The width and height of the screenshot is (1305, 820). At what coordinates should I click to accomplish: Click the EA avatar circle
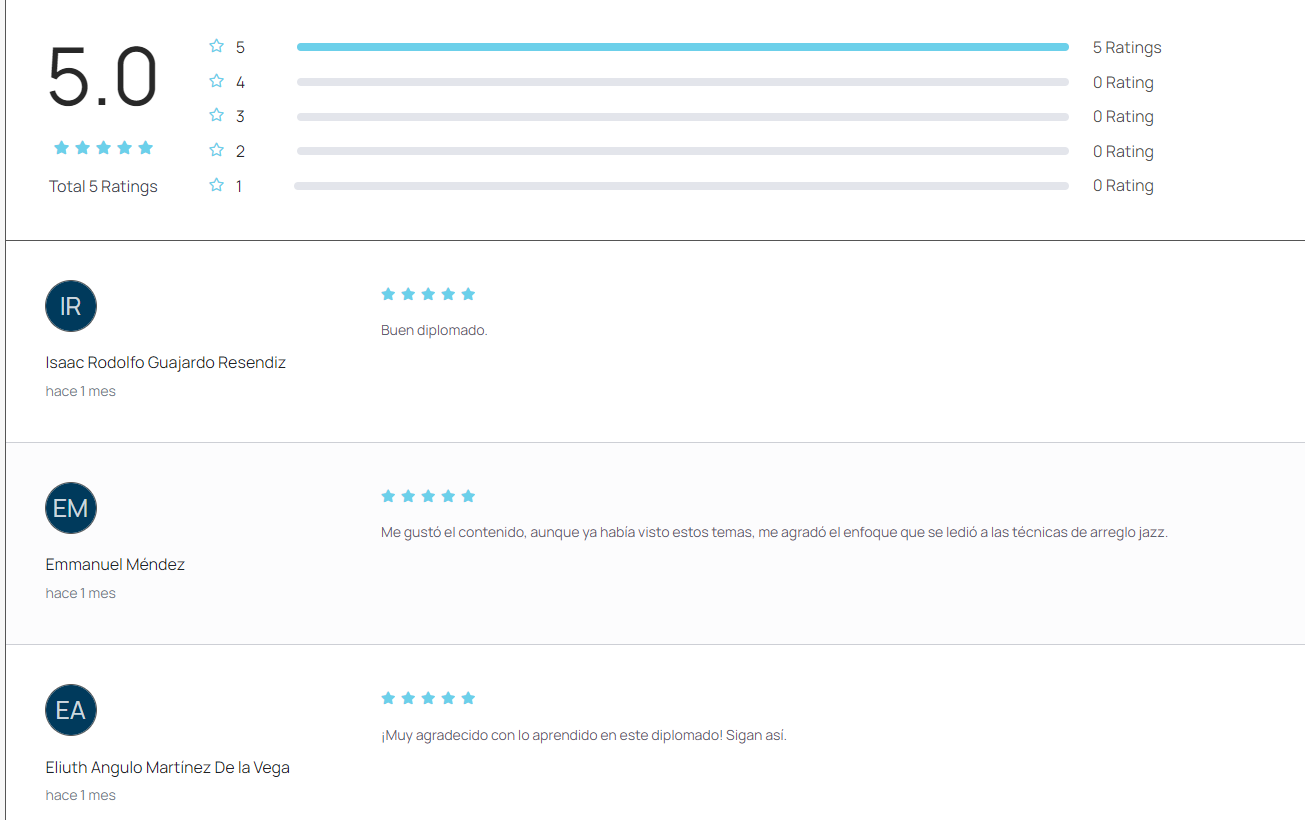[x=71, y=710]
